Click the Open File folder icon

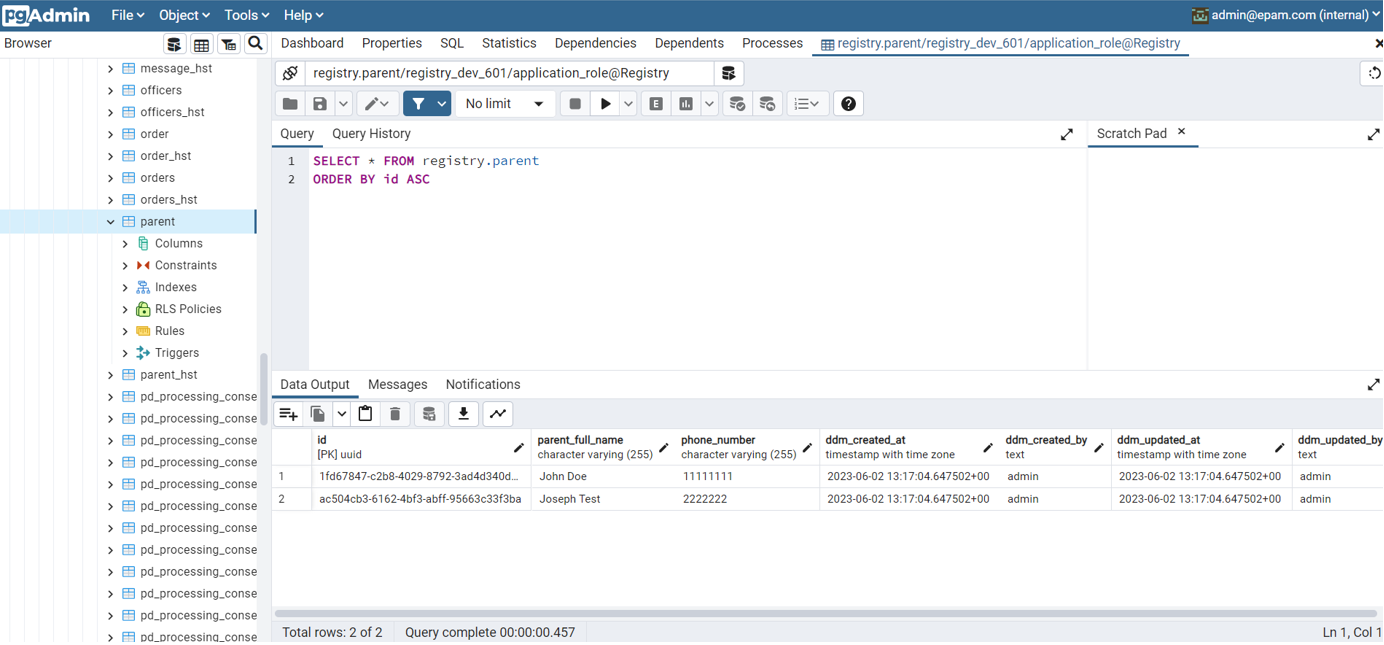pyautogui.click(x=290, y=104)
